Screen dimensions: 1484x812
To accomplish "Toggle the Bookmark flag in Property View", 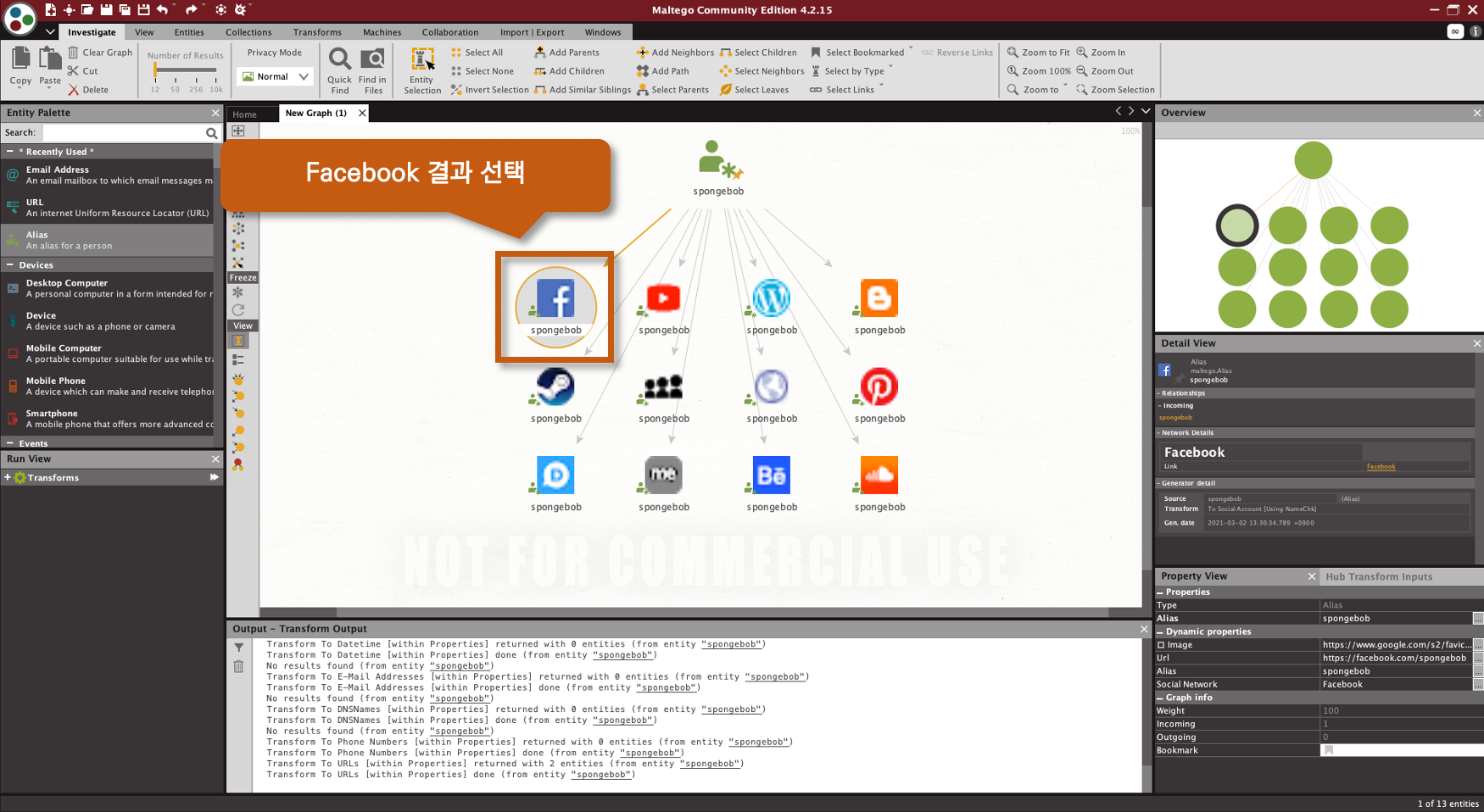I will [x=1329, y=750].
